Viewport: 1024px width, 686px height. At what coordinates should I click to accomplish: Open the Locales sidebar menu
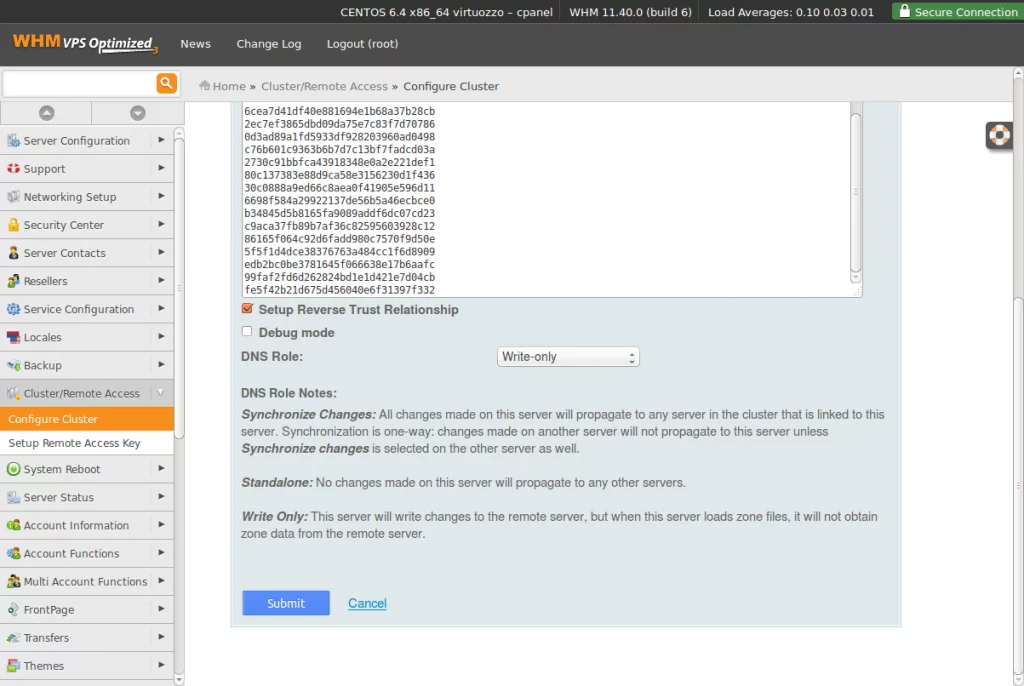point(87,337)
